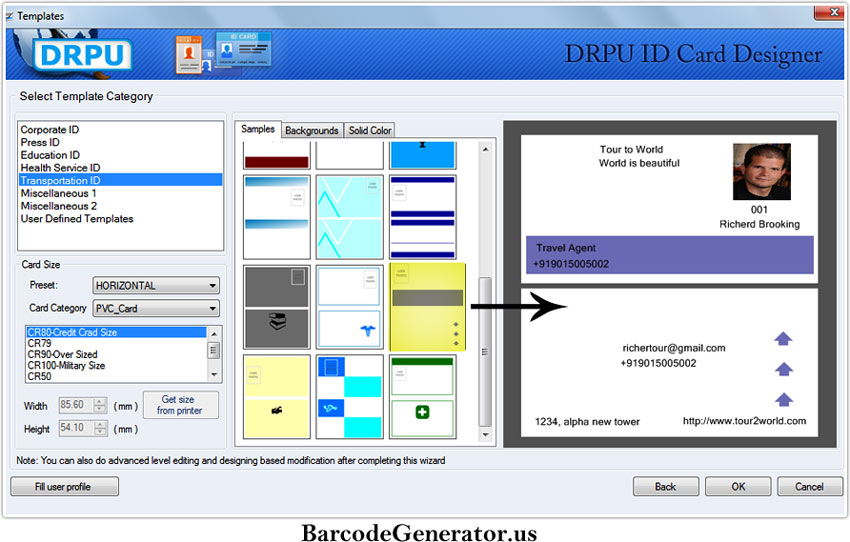Choose the pale yellow camera template

coord(276,397)
